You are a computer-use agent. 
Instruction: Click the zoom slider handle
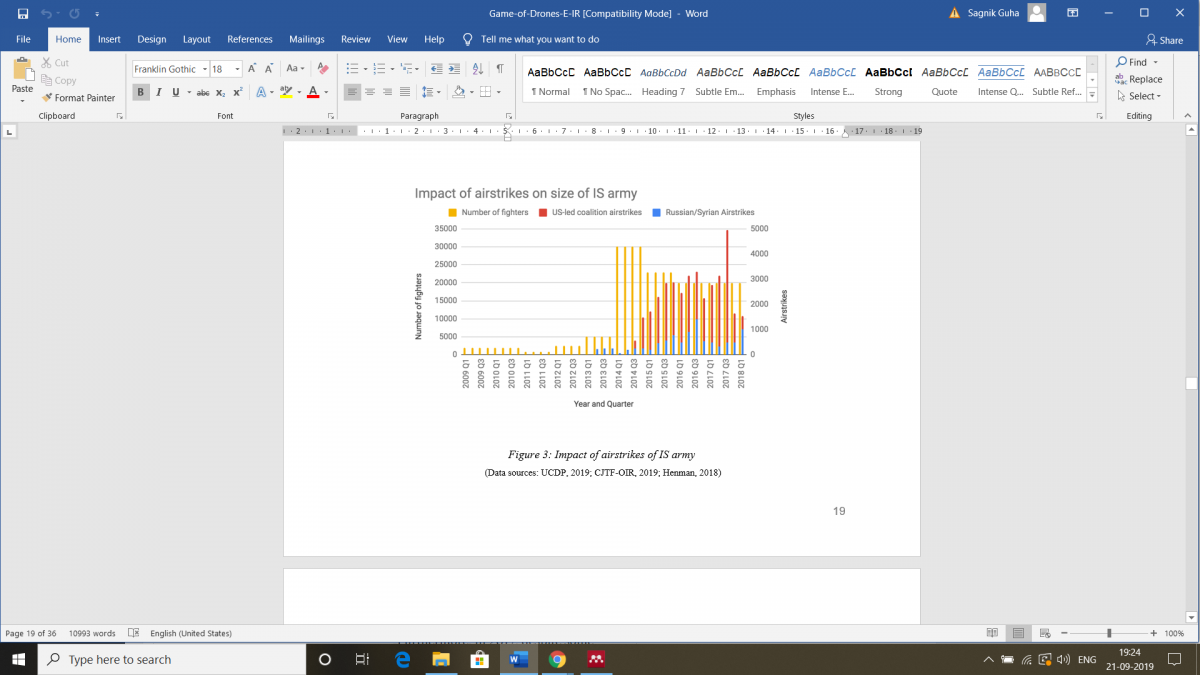[1109, 633]
